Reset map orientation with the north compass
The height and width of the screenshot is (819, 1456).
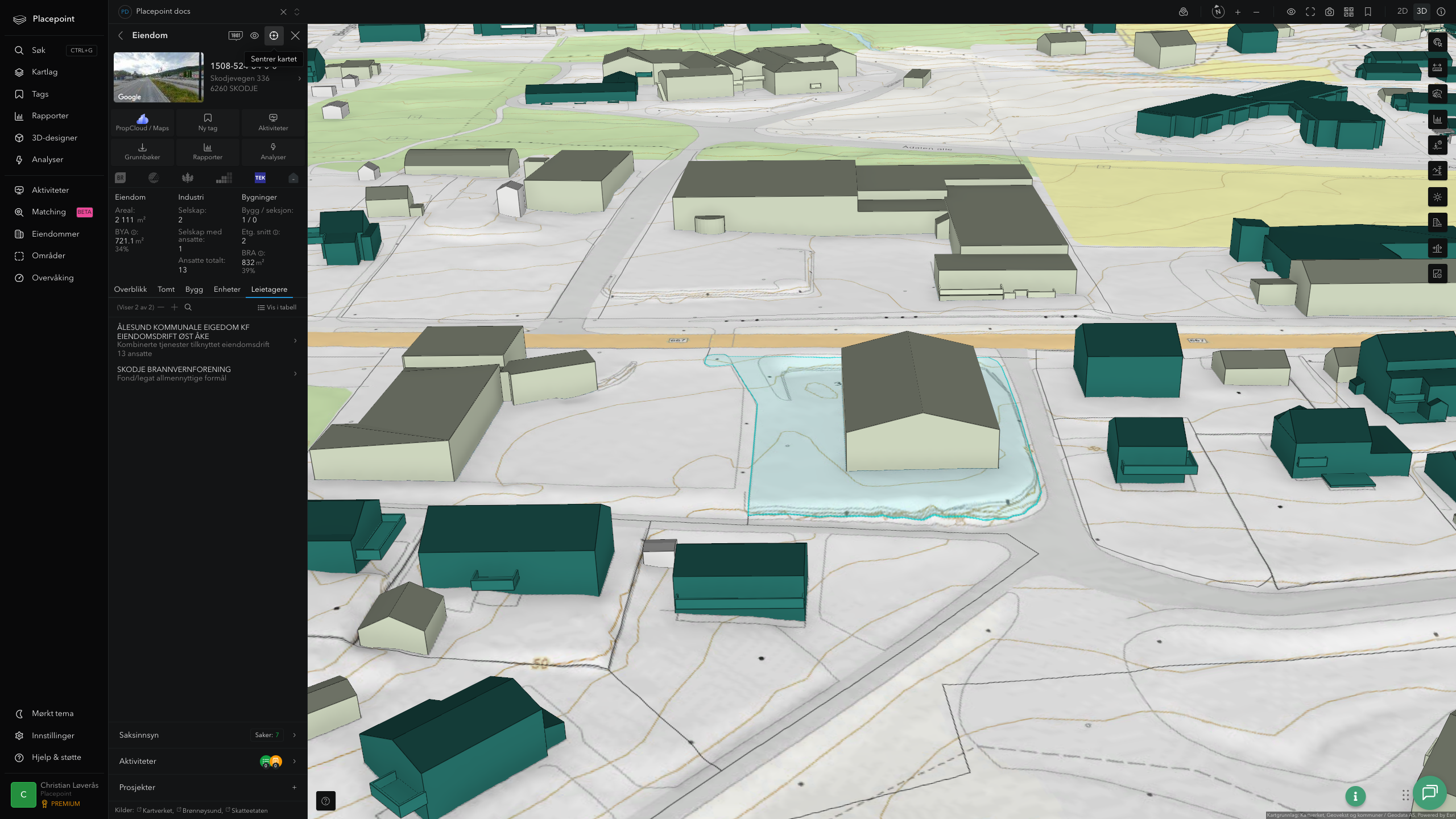point(1218,11)
